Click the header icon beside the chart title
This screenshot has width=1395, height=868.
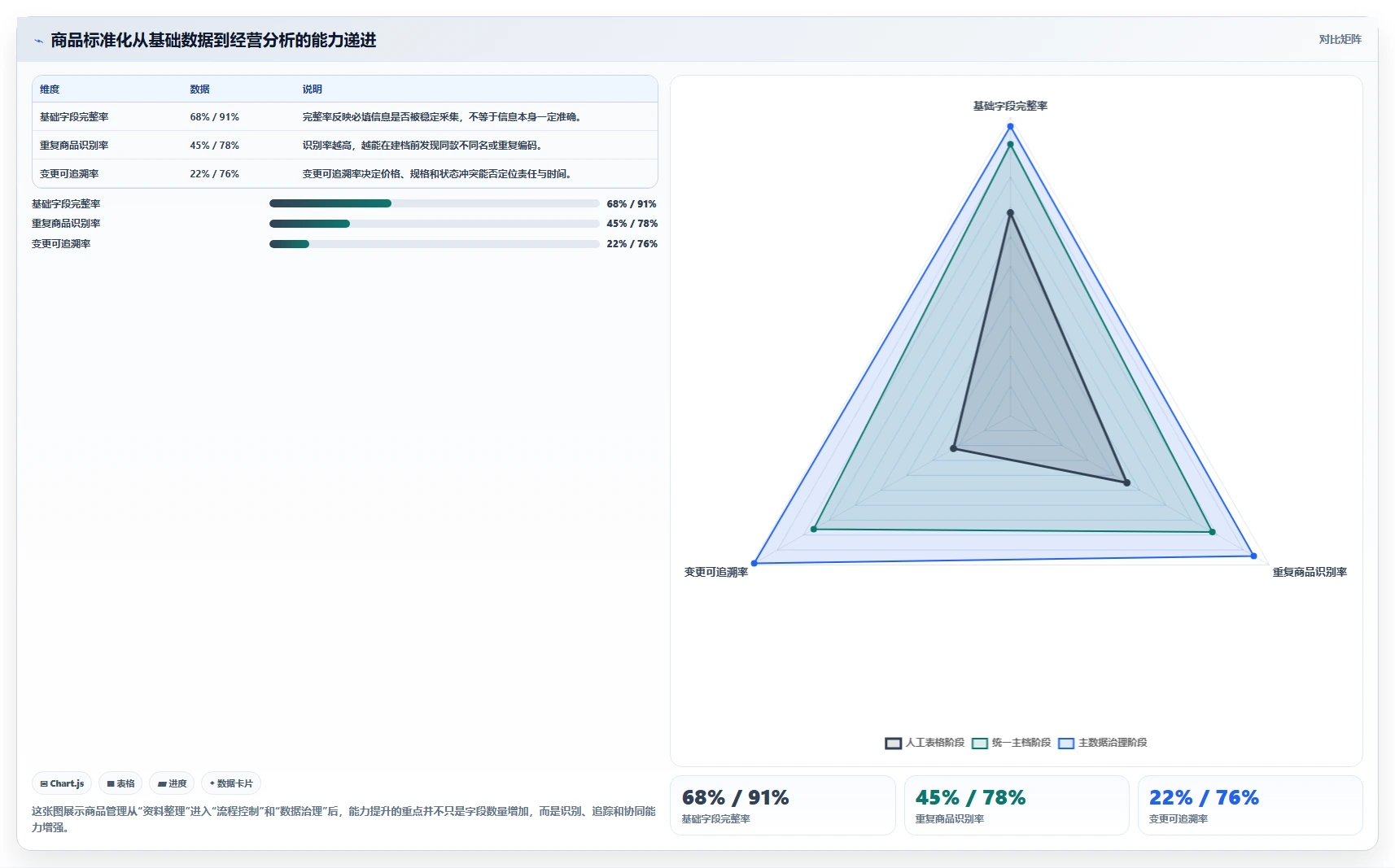click(38, 41)
